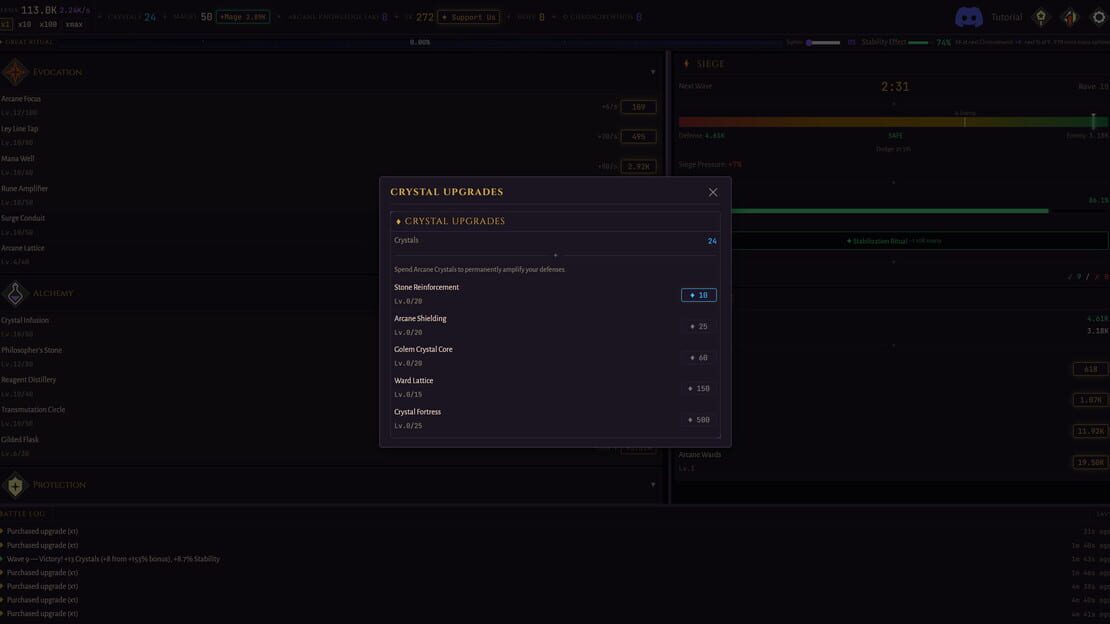Click the 2:31 next wave timer

point(895,86)
